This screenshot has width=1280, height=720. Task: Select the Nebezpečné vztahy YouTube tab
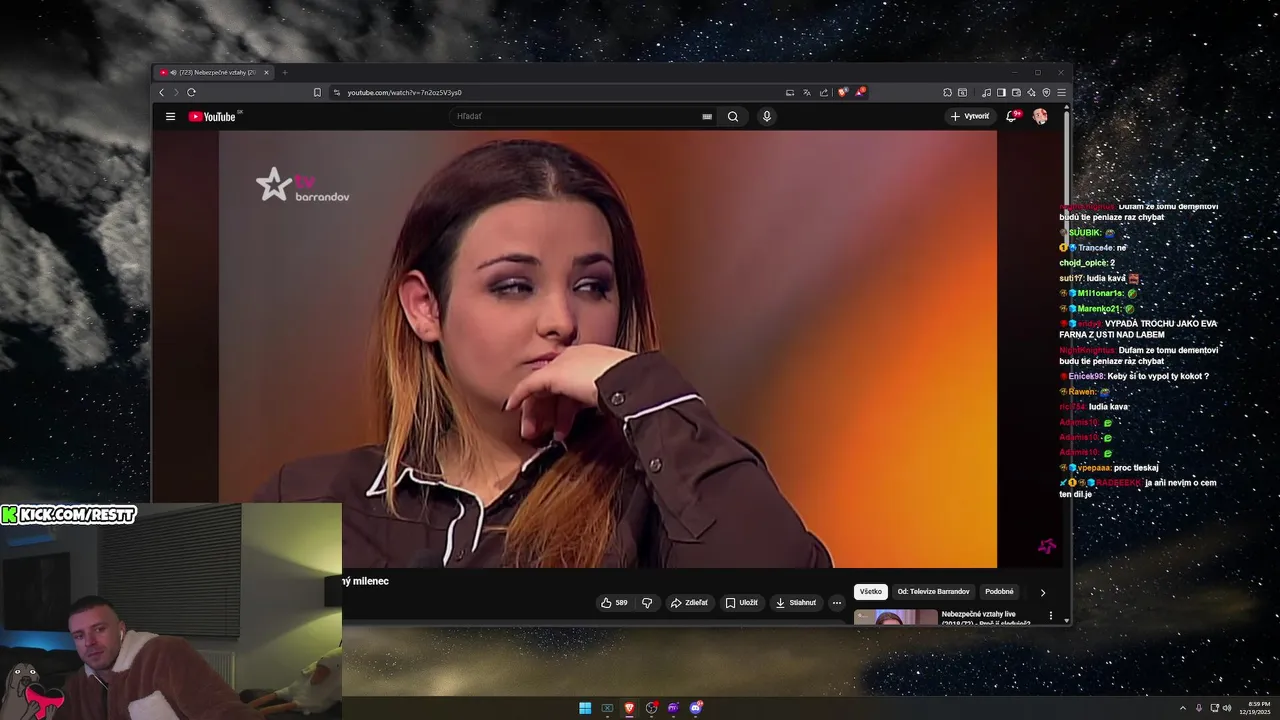click(x=213, y=72)
